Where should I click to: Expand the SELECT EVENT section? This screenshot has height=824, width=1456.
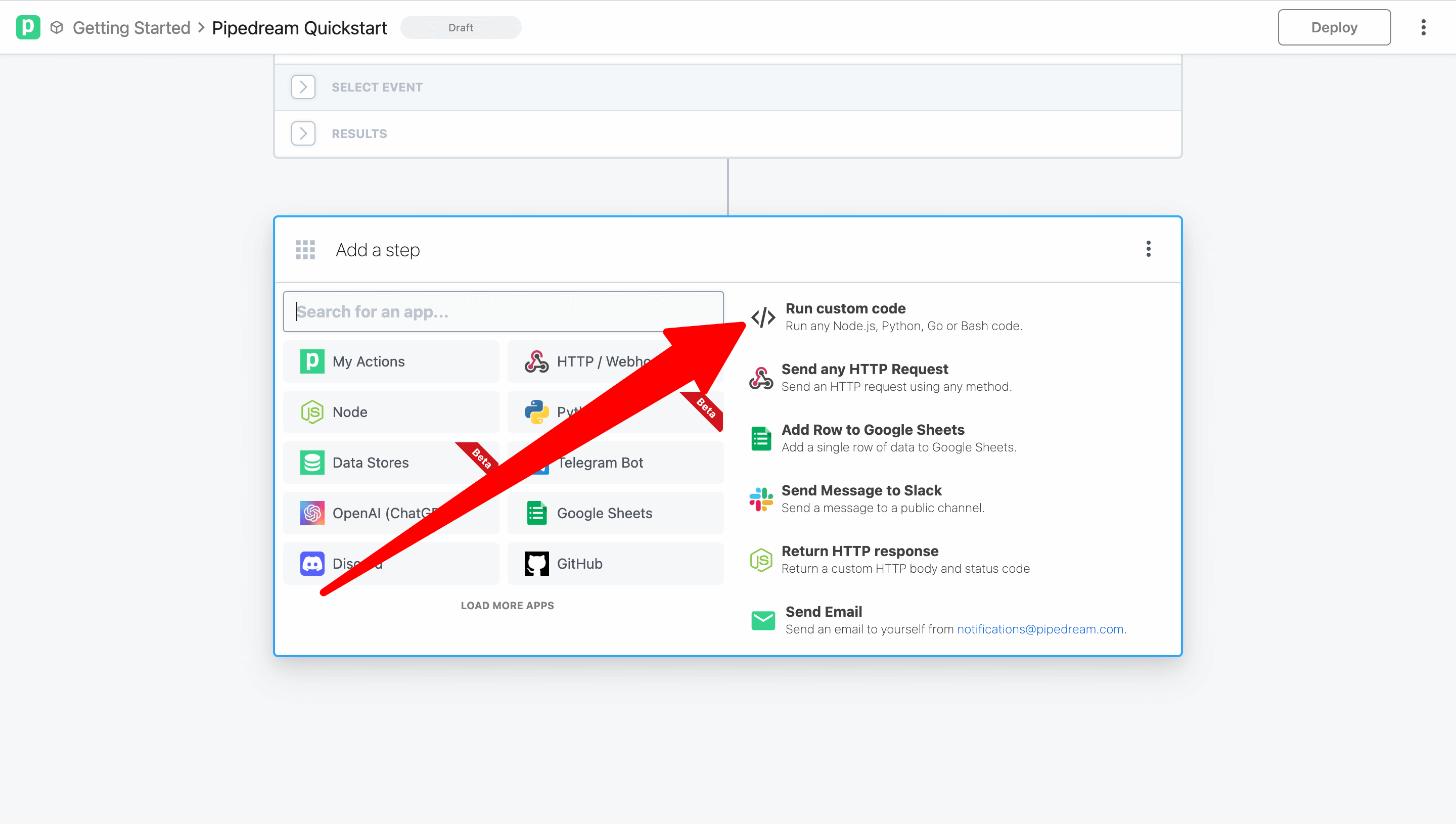point(303,87)
